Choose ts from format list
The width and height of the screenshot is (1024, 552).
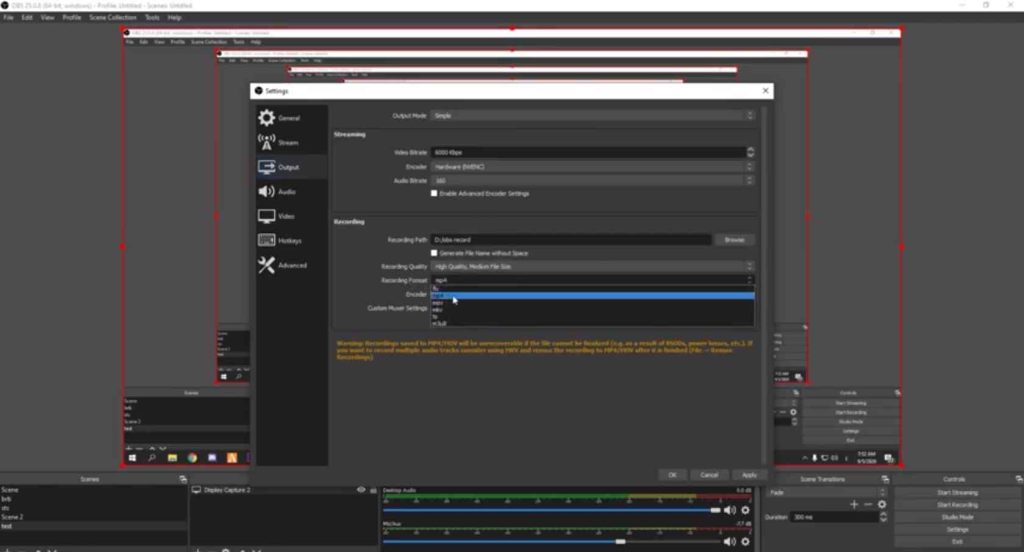pyautogui.click(x=592, y=316)
